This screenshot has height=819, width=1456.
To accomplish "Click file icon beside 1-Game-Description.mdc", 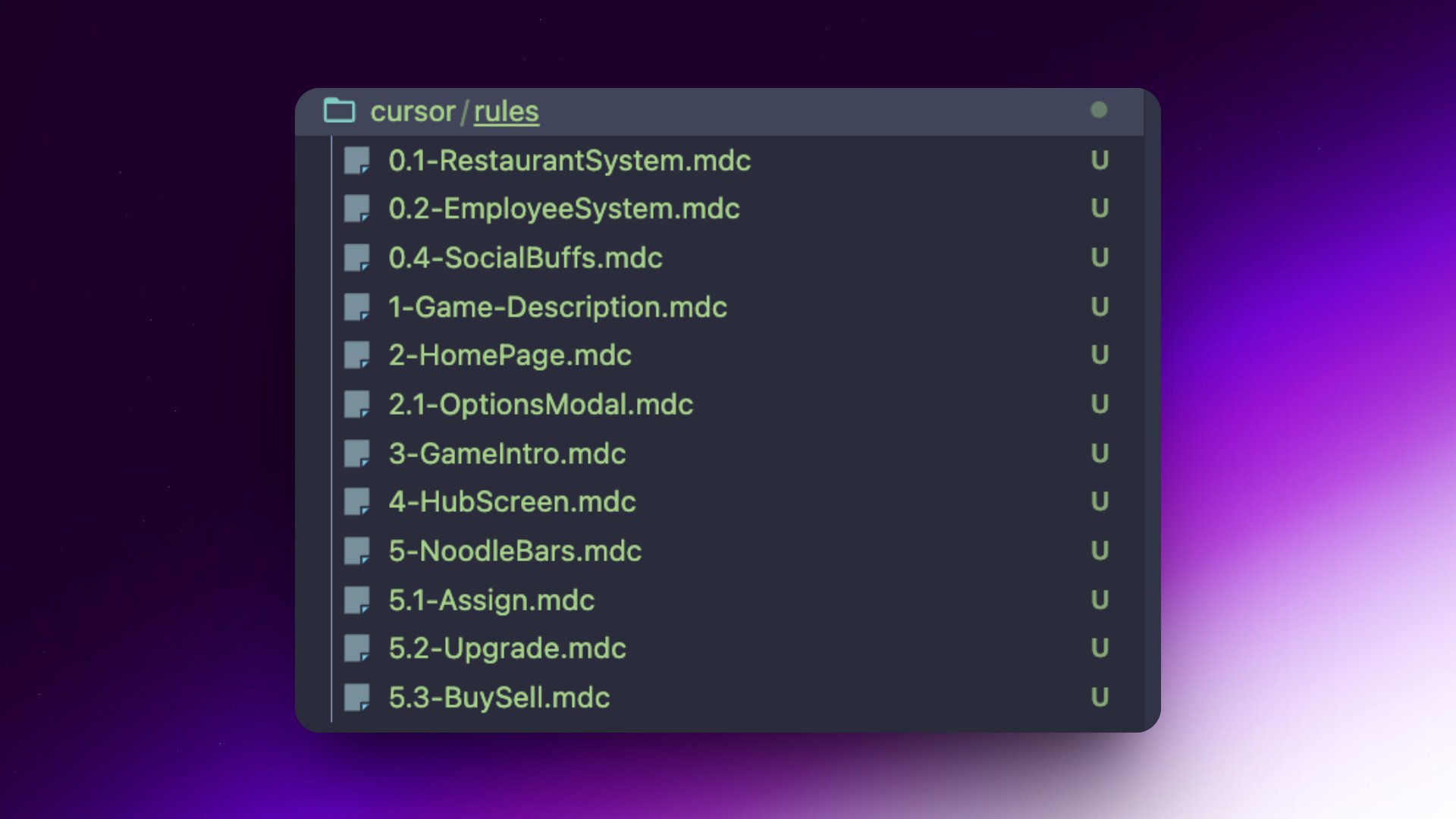I will (357, 307).
